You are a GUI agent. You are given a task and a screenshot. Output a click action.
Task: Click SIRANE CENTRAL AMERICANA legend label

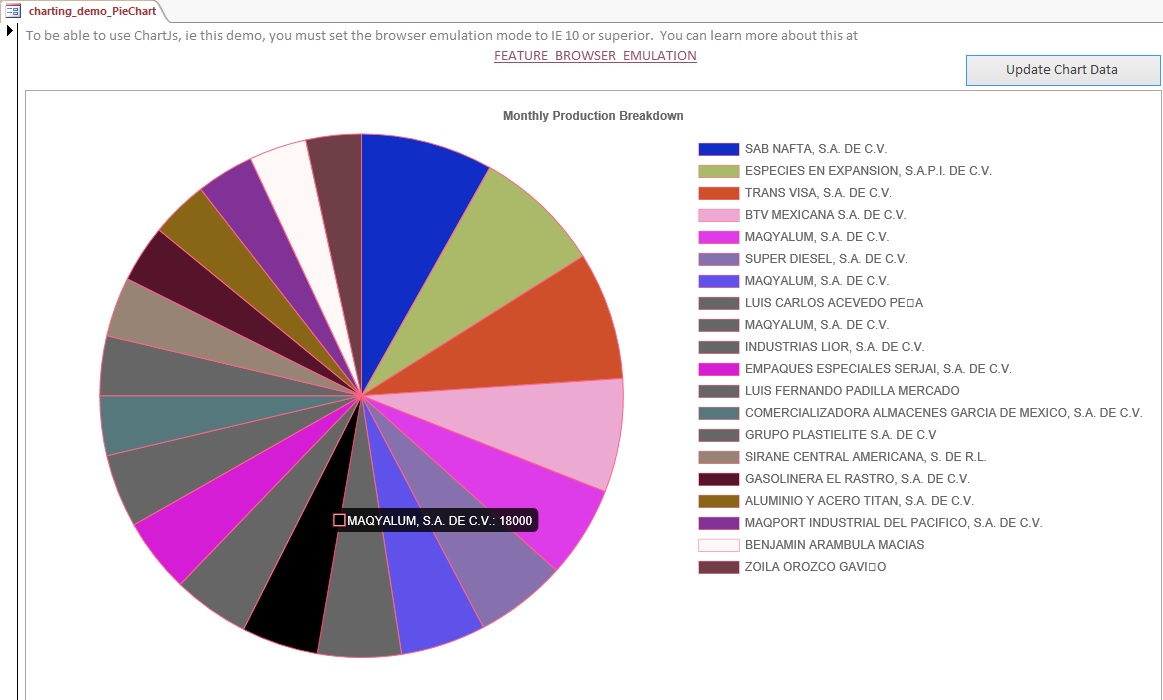click(866, 457)
